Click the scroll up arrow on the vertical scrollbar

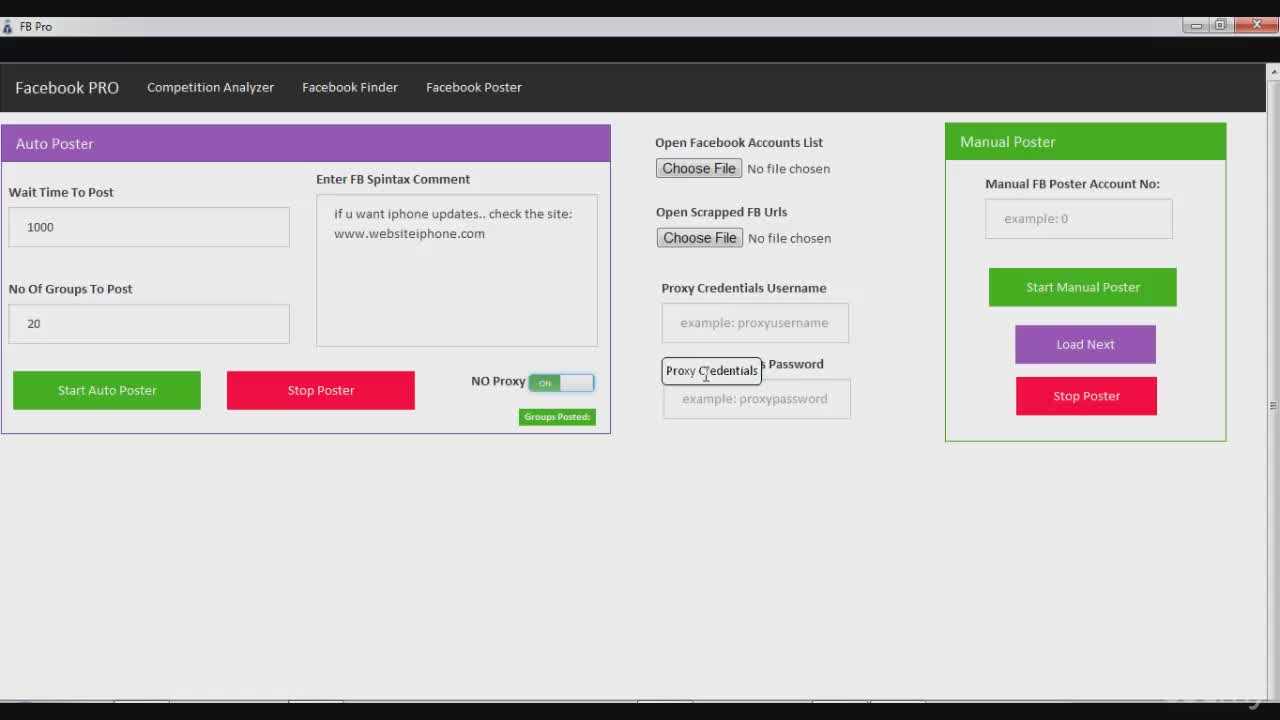point(1273,72)
